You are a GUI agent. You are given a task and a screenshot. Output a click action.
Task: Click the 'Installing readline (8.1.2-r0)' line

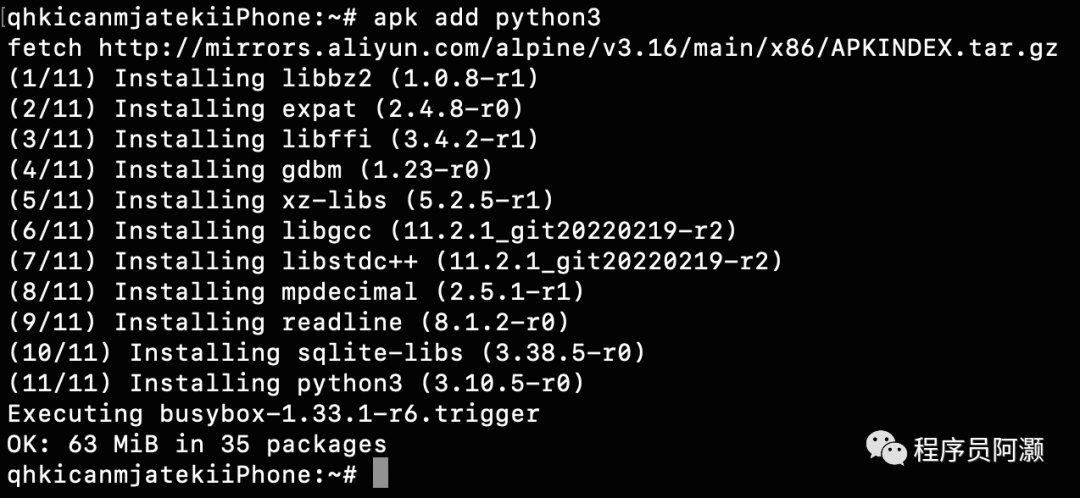coord(288,322)
